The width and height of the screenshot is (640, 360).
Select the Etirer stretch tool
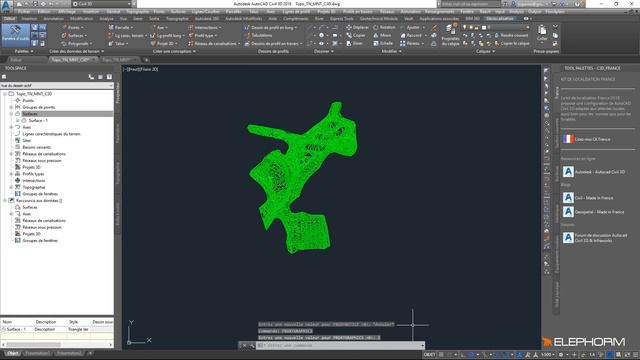[x=354, y=43]
